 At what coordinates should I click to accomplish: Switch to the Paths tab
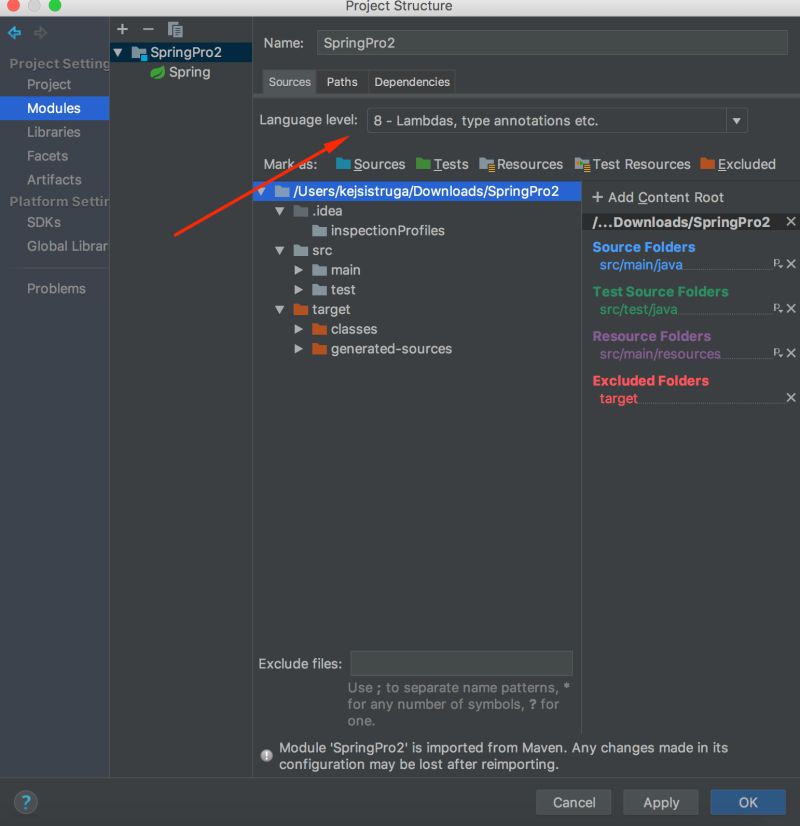[342, 82]
